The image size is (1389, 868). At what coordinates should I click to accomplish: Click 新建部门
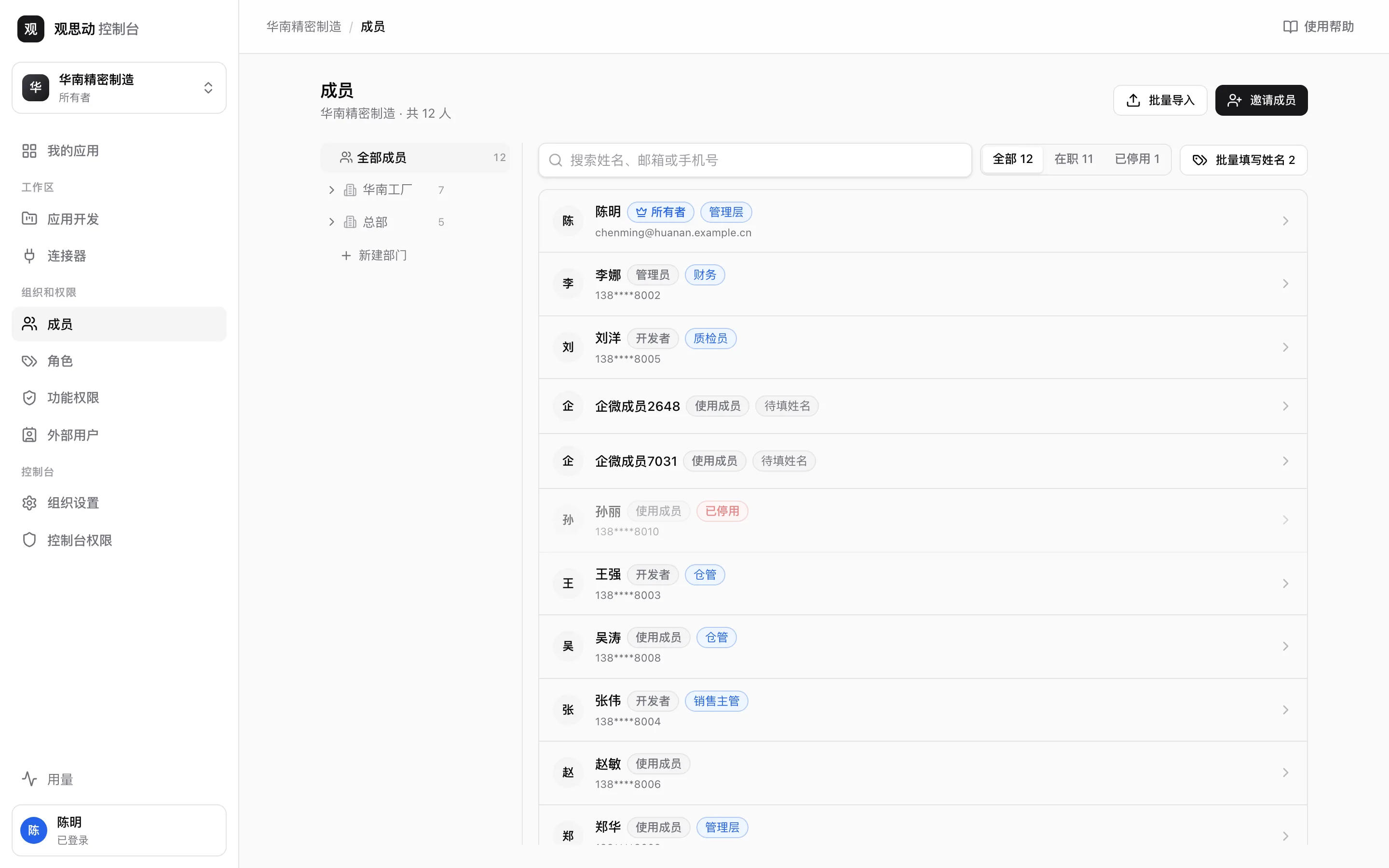coord(374,256)
